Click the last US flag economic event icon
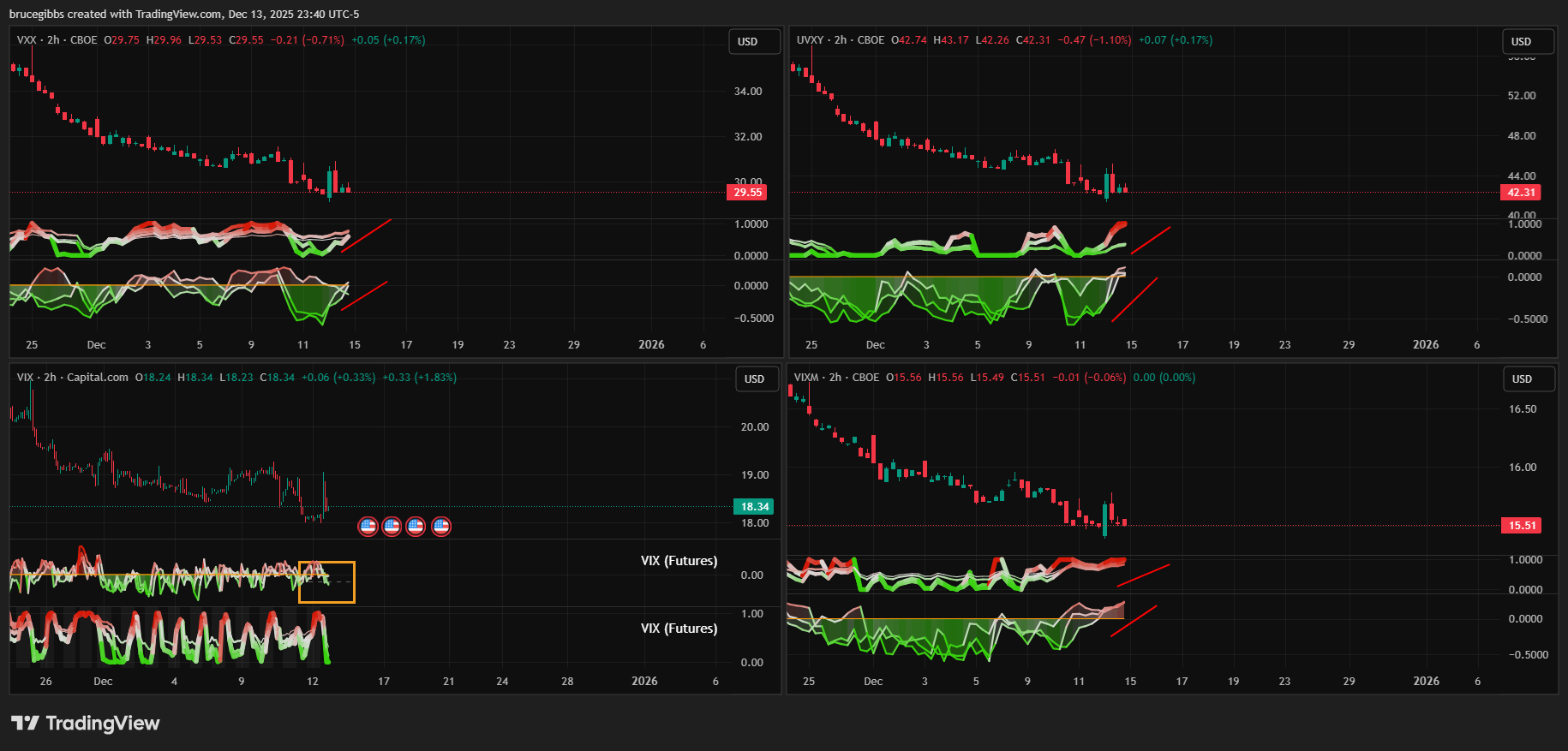Image resolution: width=1568 pixels, height=751 pixels. coord(441,526)
